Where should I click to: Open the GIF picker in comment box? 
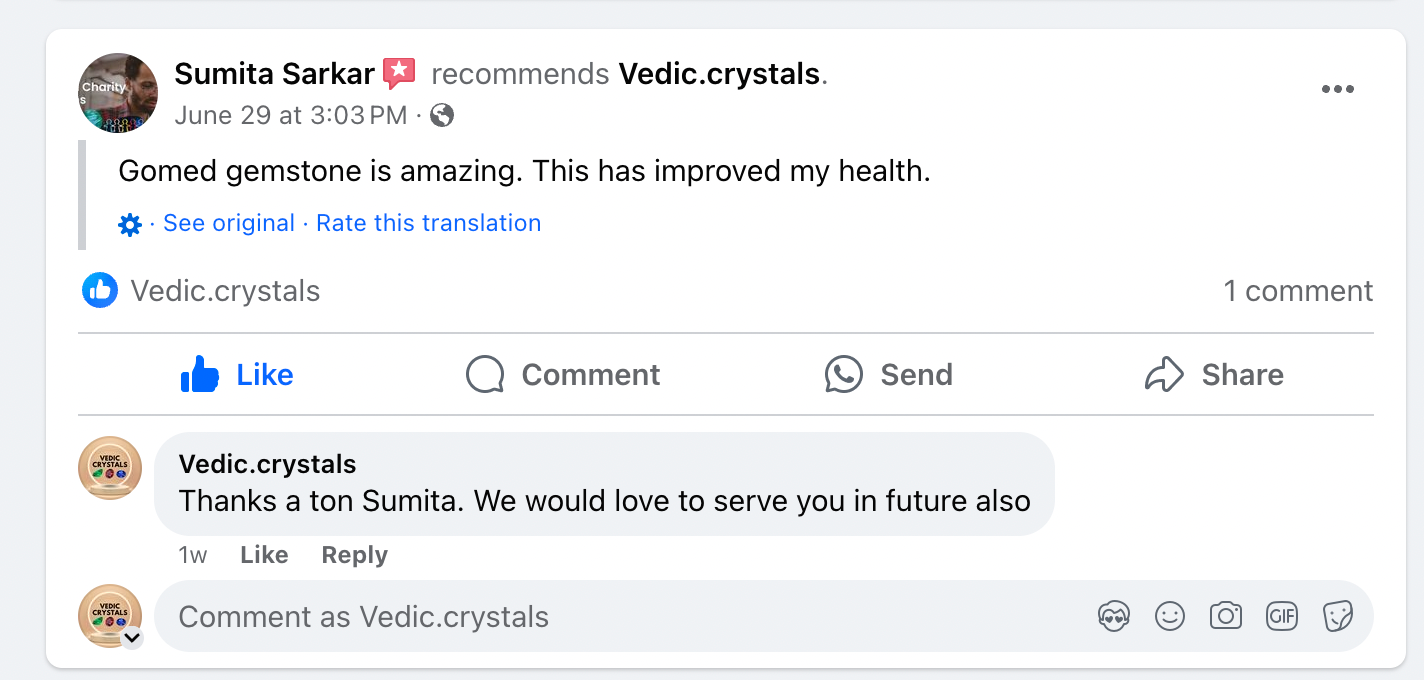[1281, 616]
